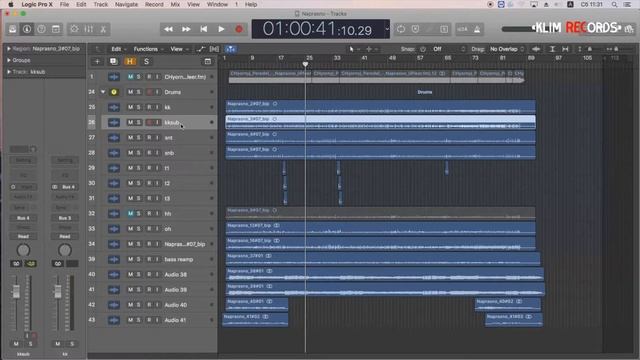The height and width of the screenshot is (360, 640).
Task: Unmute the hh track
Action: click(x=130, y=213)
